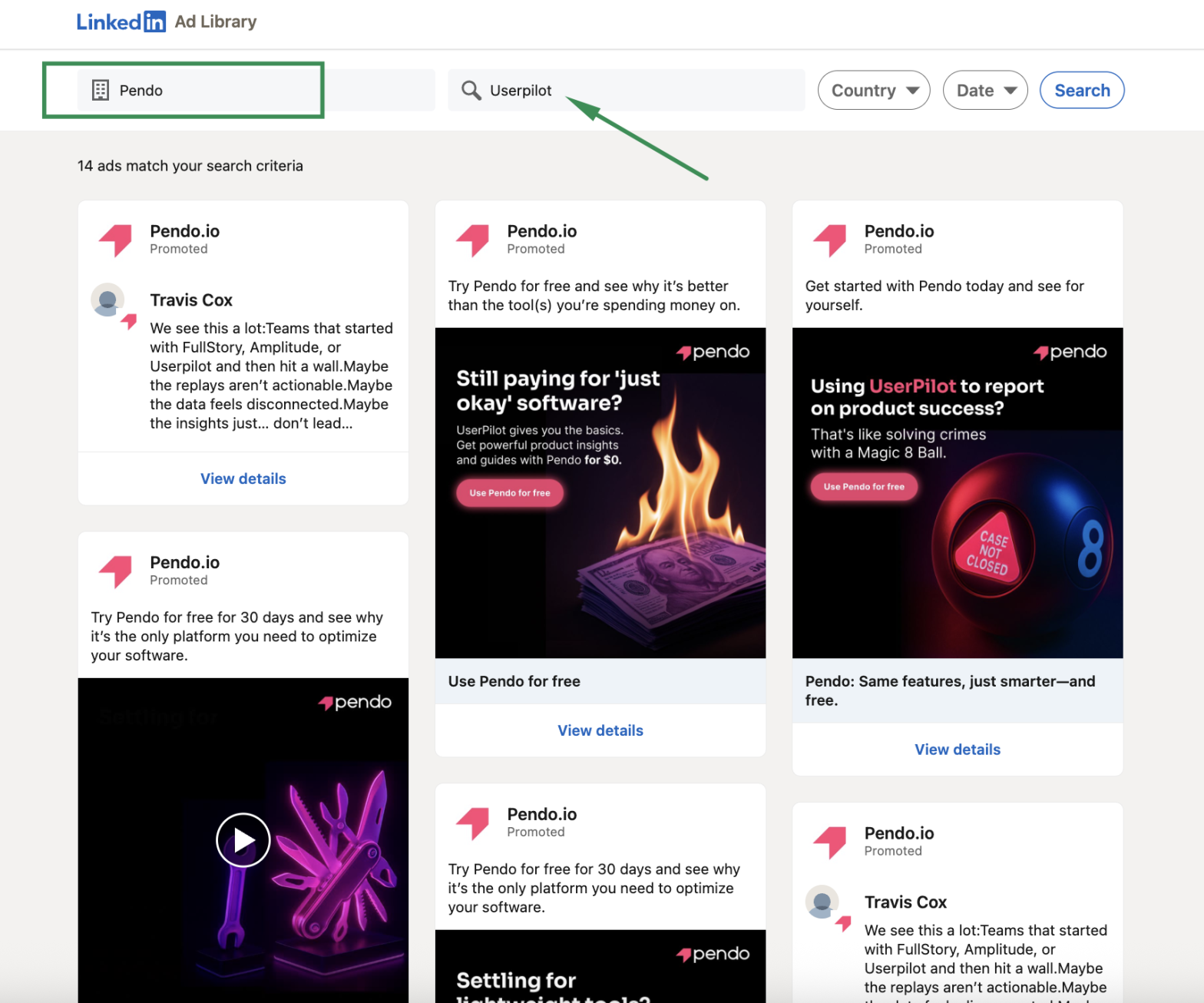Open the Country filter dropdown

point(874,91)
